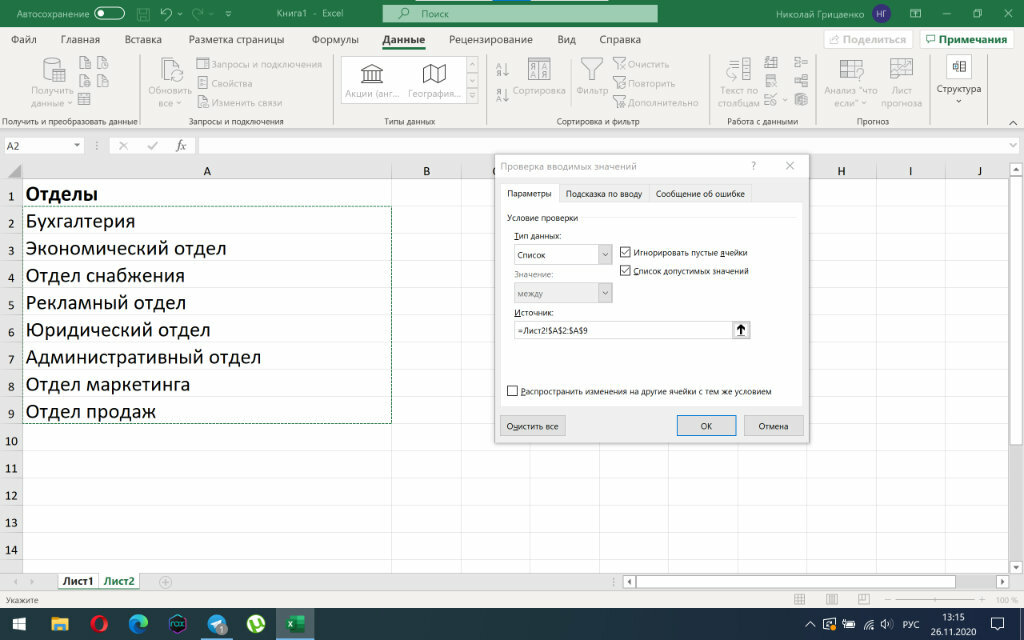The height and width of the screenshot is (640, 1024).
Task: Click the Источник range input field
Action: click(x=623, y=330)
